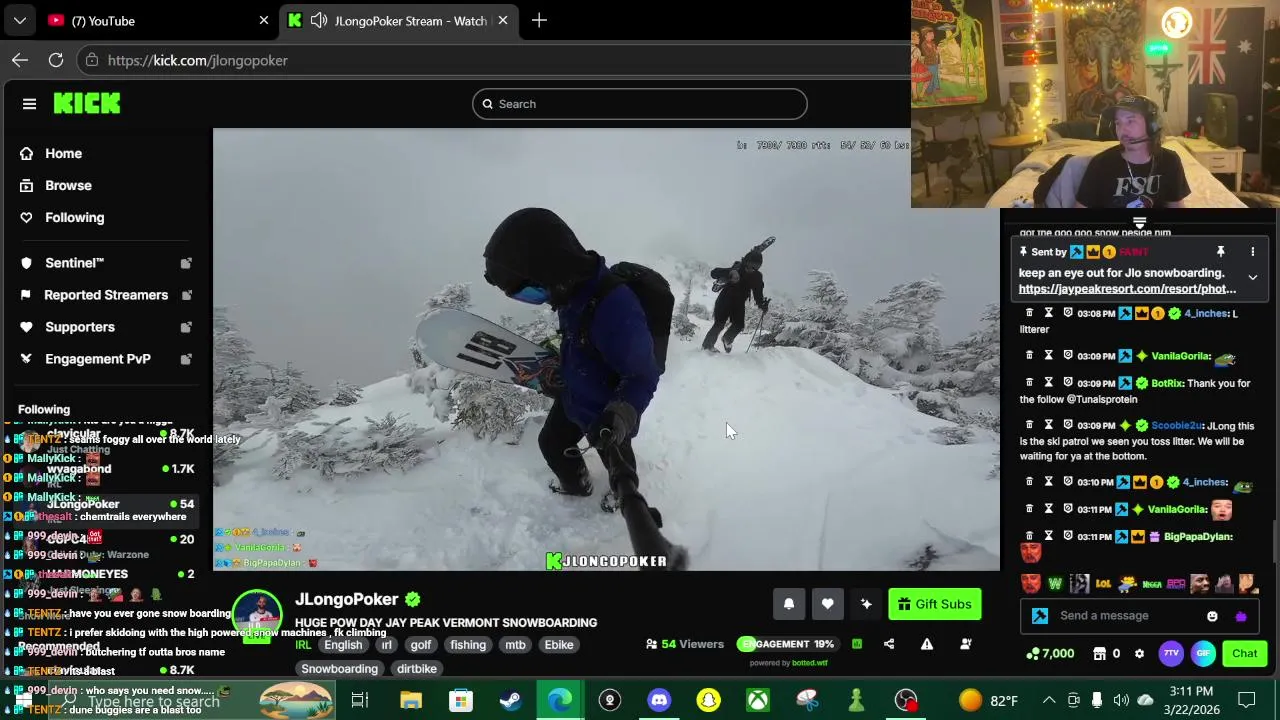The height and width of the screenshot is (720, 1280).
Task: Reload the page
Action: coord(56,60)
